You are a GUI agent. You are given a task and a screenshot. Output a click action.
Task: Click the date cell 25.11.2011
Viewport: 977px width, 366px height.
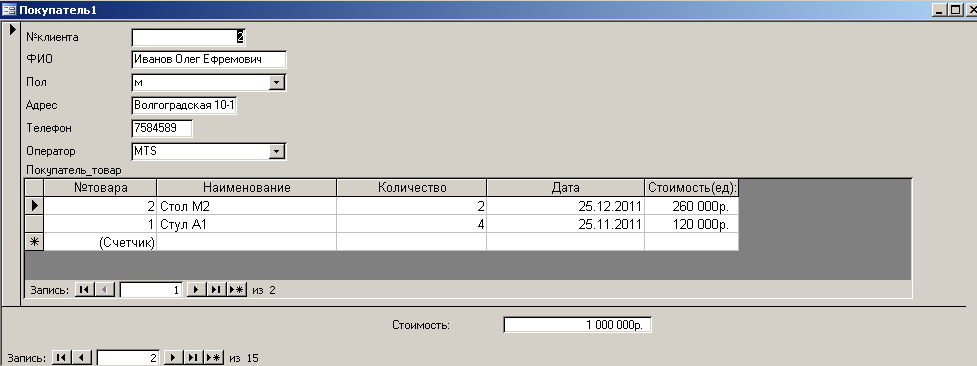(x=566, y=224)
